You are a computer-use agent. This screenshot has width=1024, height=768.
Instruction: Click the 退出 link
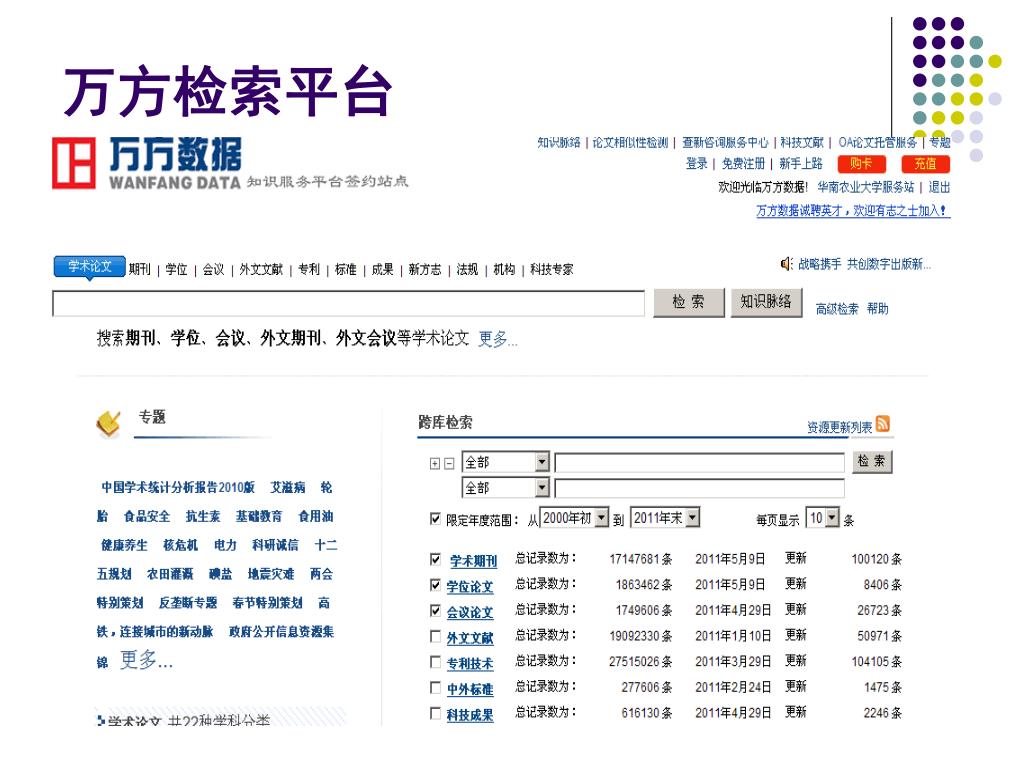[x=939, y=187]
